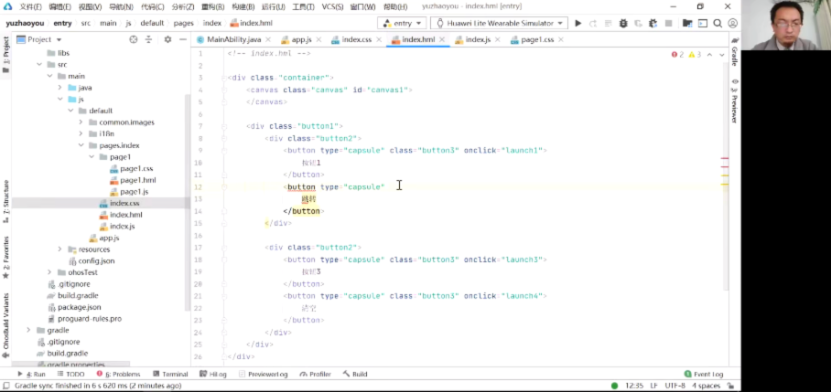Run the app with the green play icon
832x392 pixels.
pos(578,23)
